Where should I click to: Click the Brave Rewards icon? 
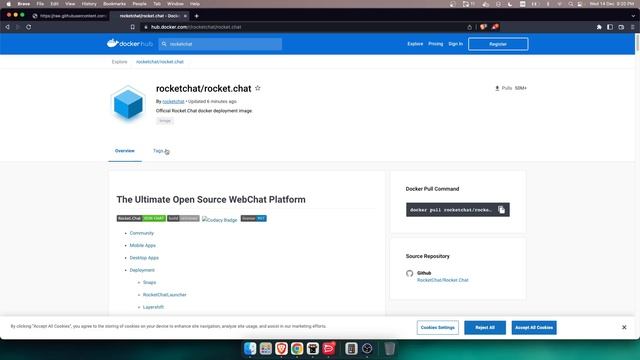tap(495, 27)
